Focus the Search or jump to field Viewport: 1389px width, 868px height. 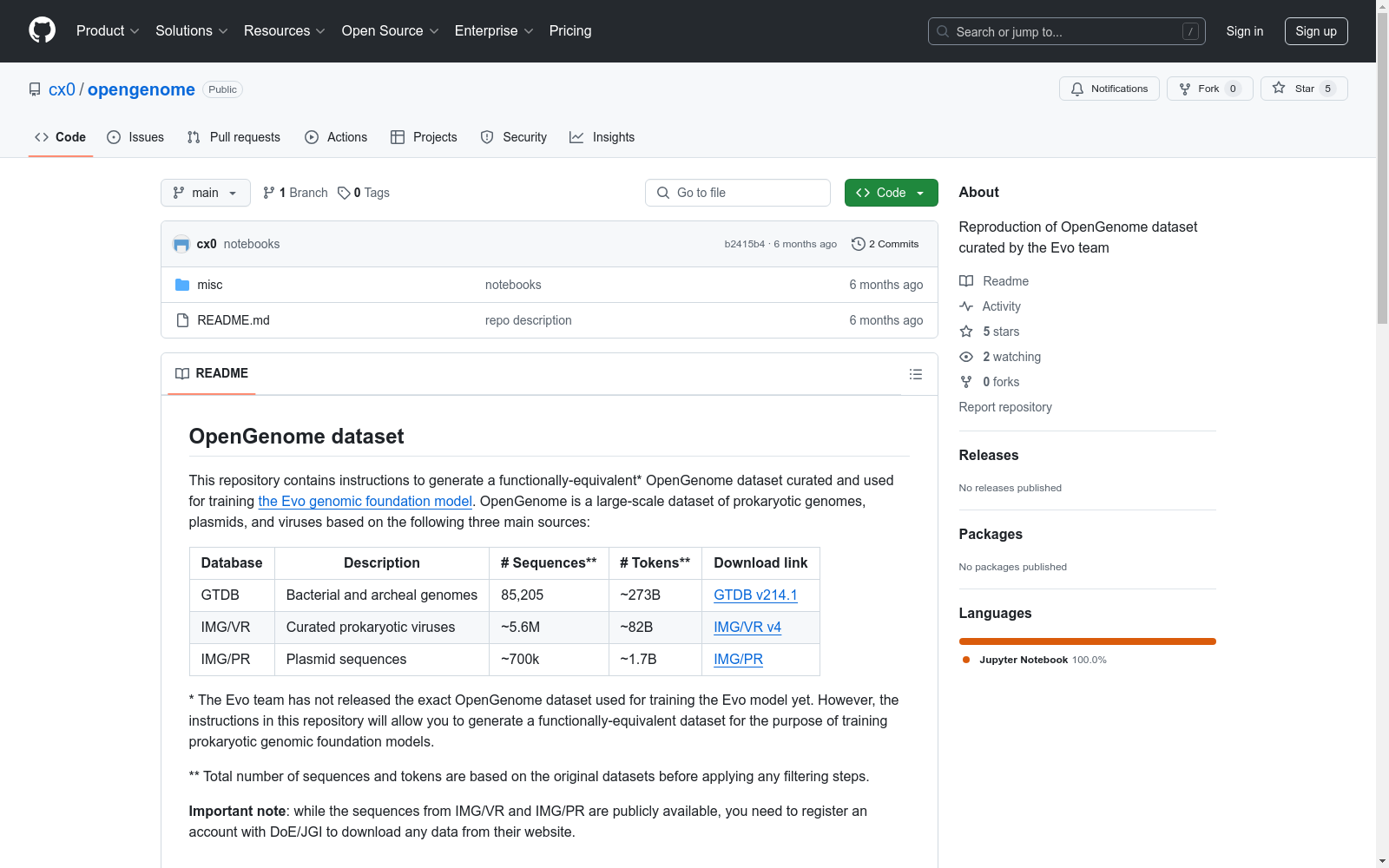point(1067,31)
